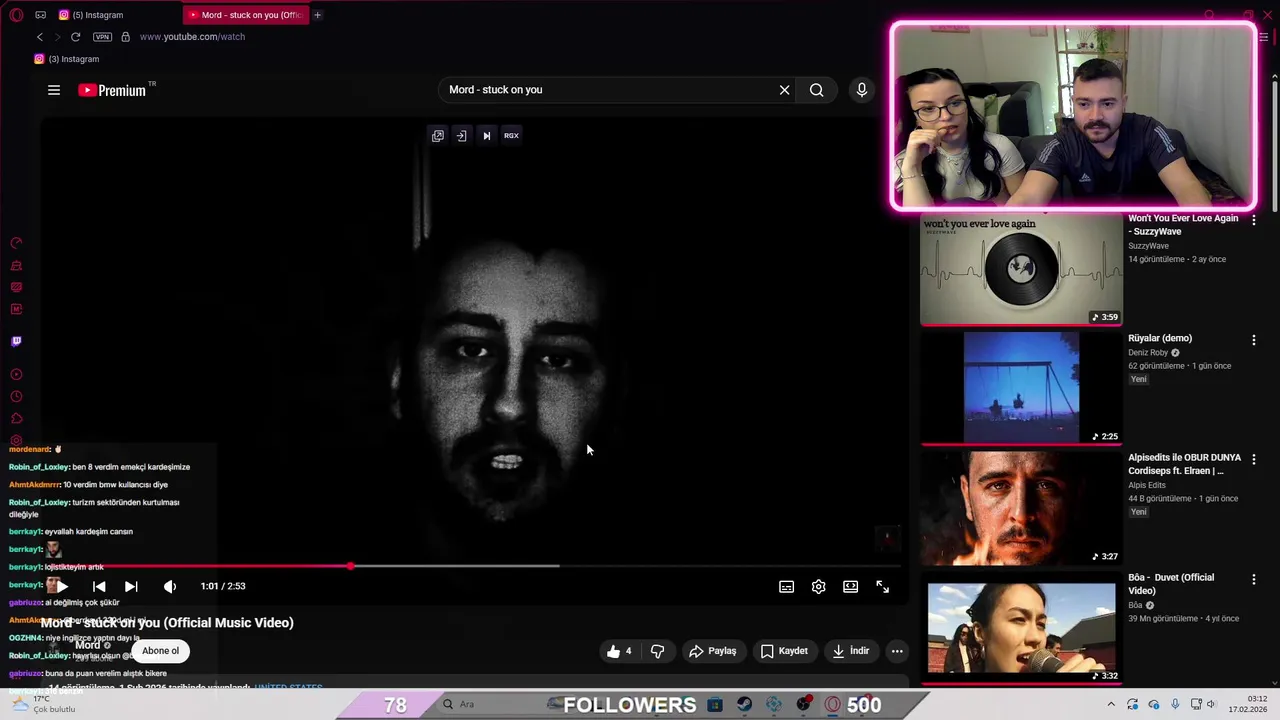Open Opera sidebar settings gear
The height and width of the screenshot is (720, 1280).
pyautogui.click(x=16, y=441)
